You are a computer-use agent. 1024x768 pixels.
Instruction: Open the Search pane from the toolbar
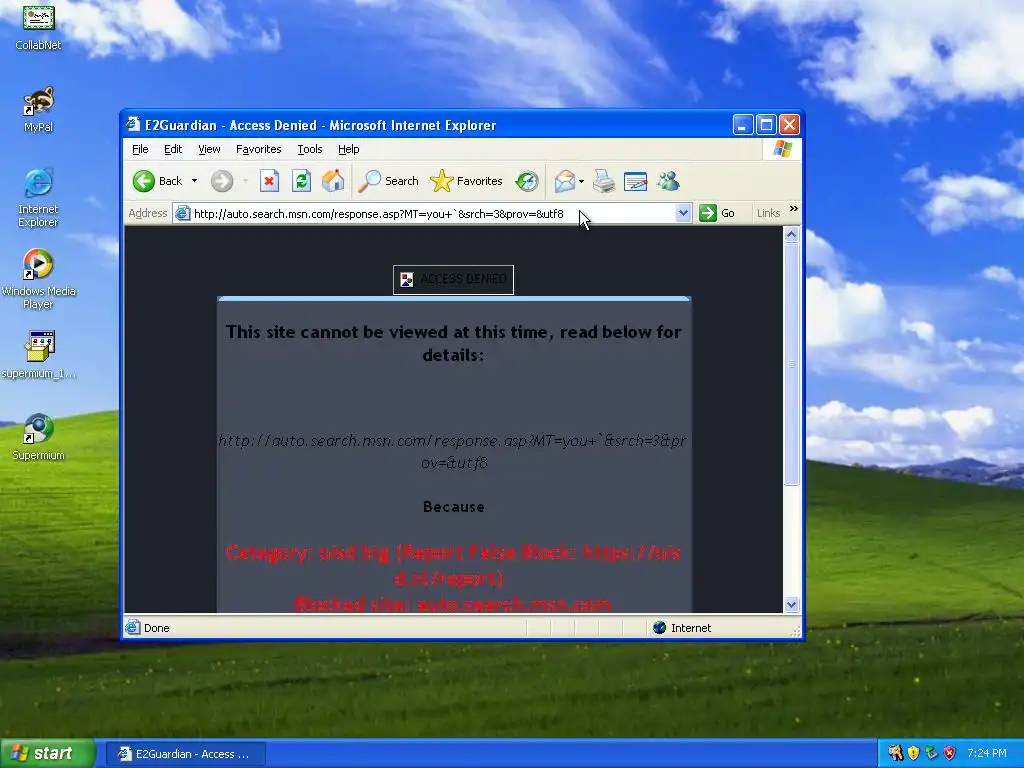(x=389, y=181)
